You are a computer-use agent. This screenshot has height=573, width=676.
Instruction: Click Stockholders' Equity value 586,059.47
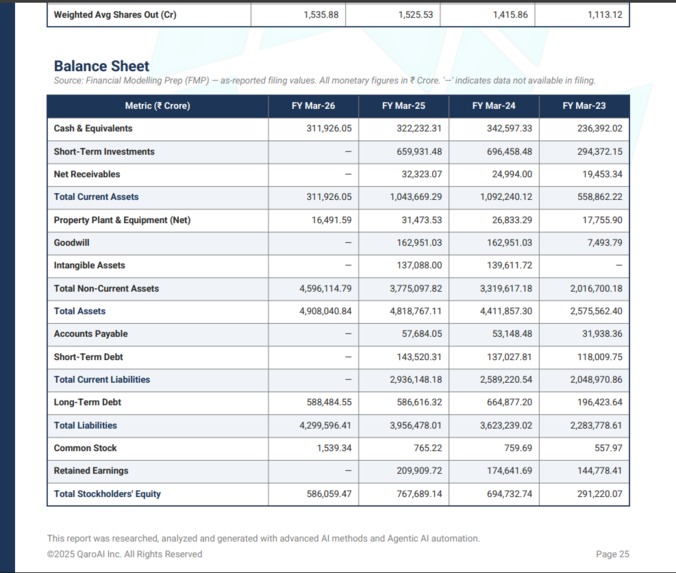329,494
